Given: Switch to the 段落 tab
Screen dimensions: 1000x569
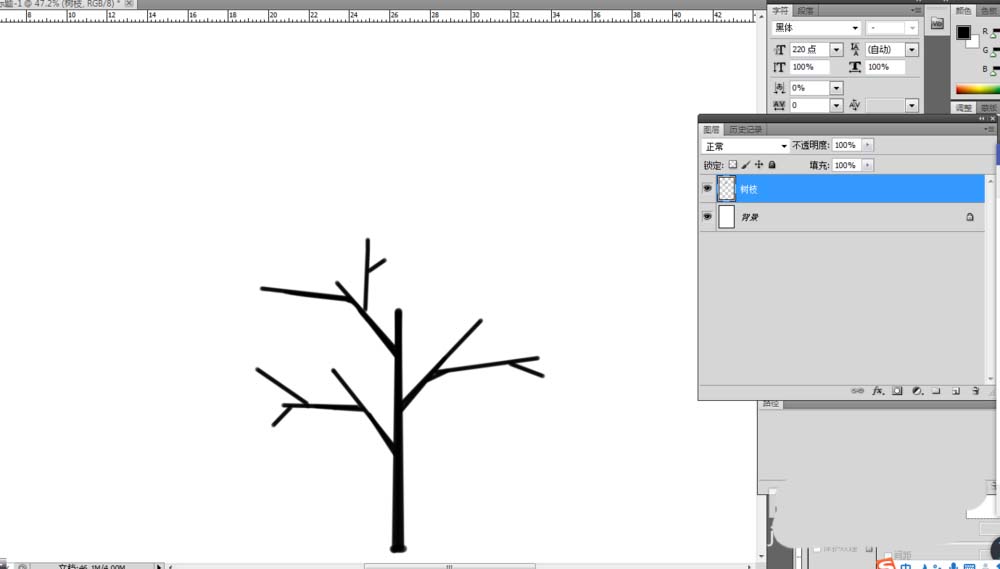Looking at the screenshot, I should click(x=805, y=10).
